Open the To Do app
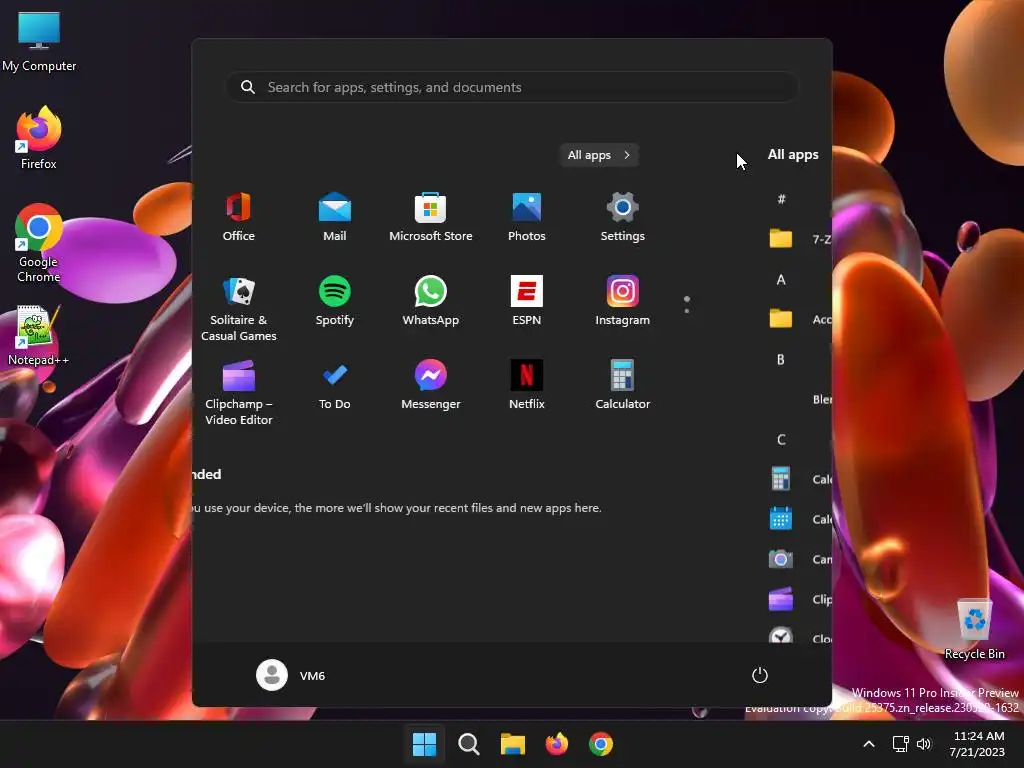Screen dimensions: 1024x768 point(334,385)
